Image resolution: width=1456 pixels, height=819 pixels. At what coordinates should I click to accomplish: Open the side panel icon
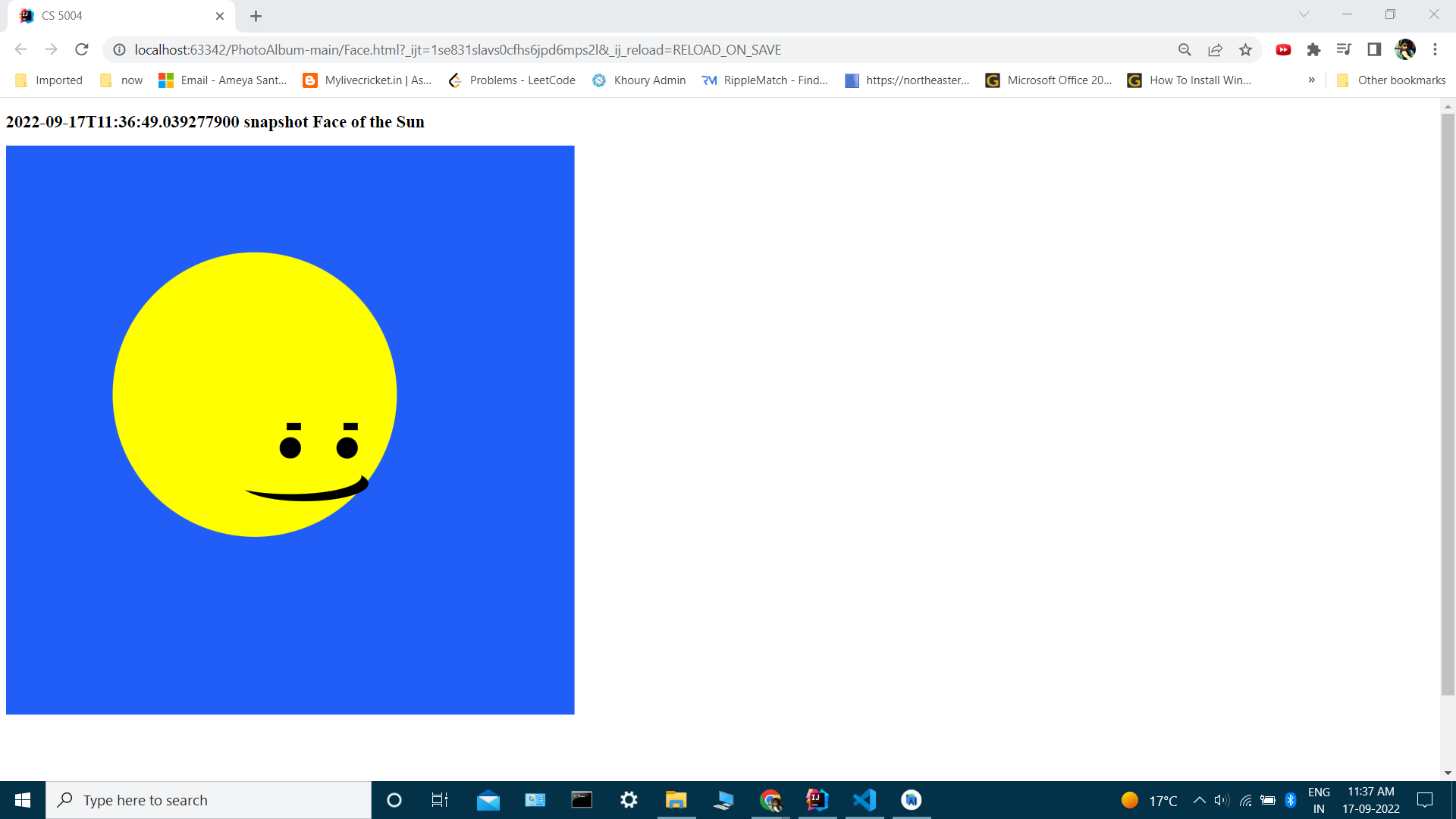point(1375,49)
